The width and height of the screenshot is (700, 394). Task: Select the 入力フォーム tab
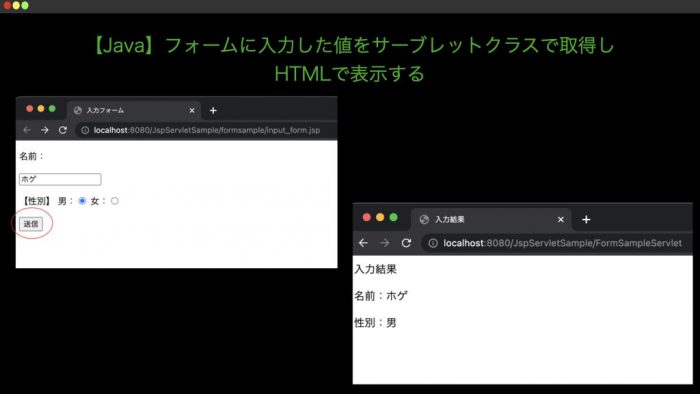[x=134, y=110]
